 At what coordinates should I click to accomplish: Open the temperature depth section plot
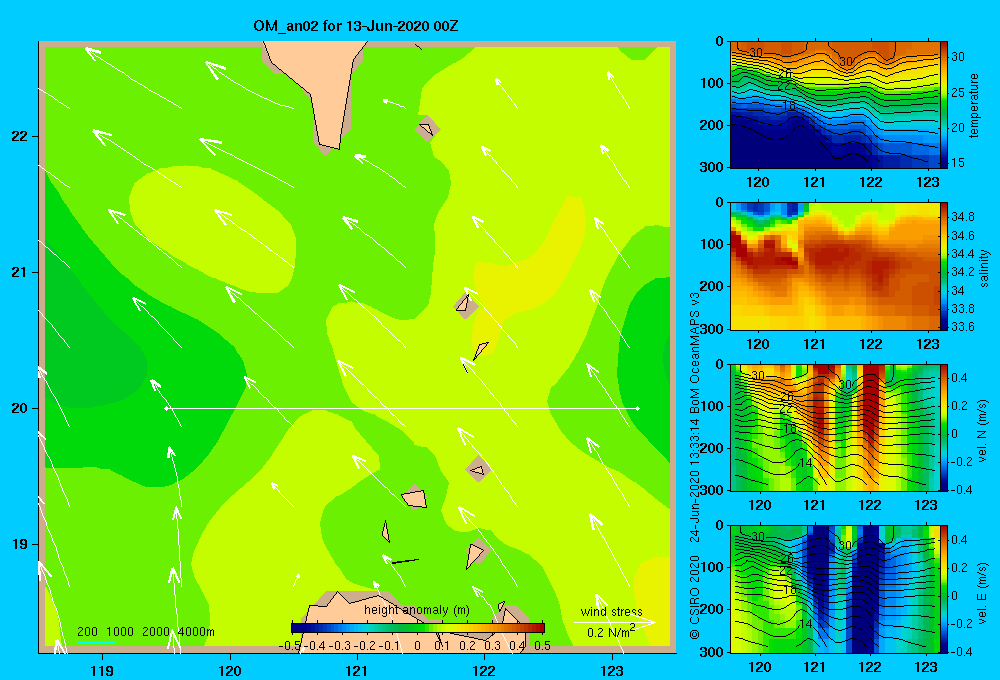(835, 105)
